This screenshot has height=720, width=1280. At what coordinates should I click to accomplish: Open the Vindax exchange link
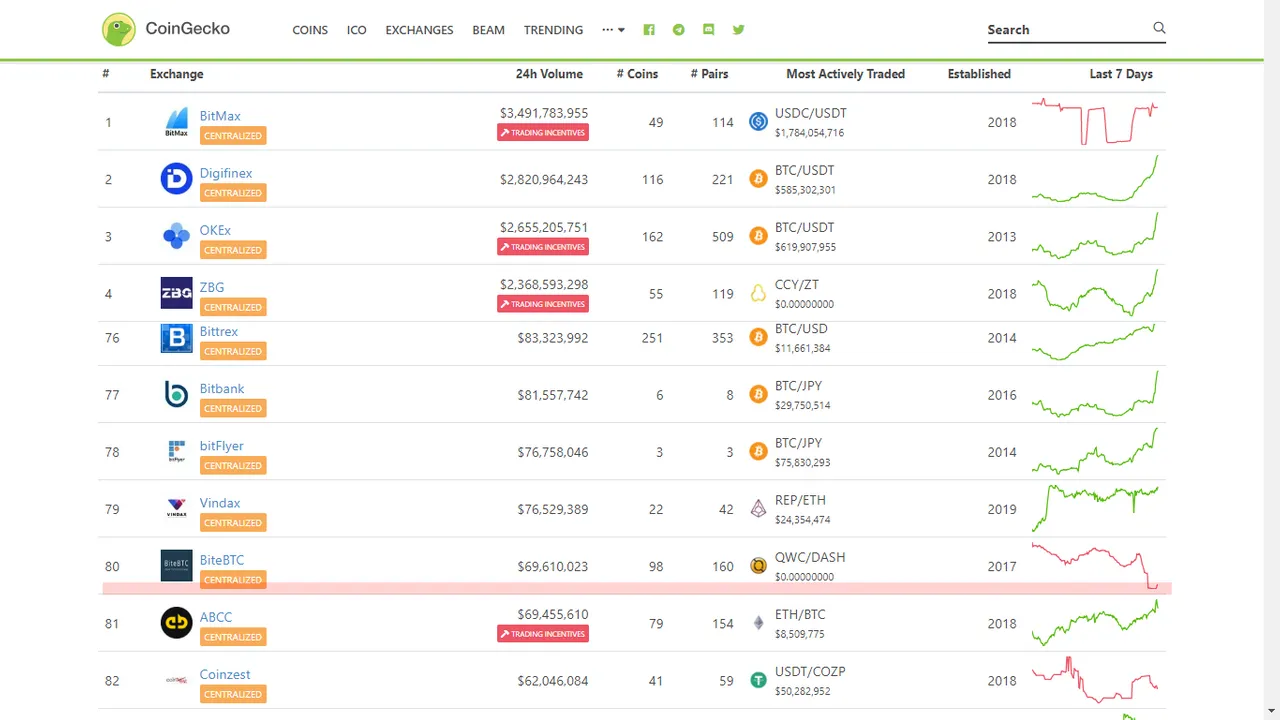220,503
